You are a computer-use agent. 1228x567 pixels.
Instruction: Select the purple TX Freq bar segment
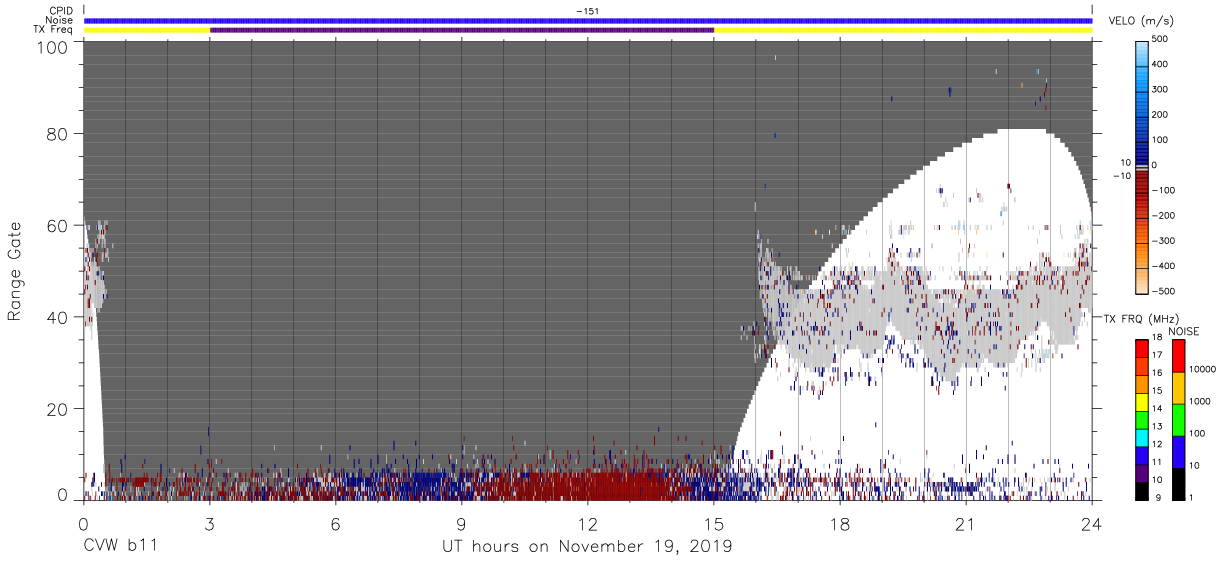(x=462, y=30)
